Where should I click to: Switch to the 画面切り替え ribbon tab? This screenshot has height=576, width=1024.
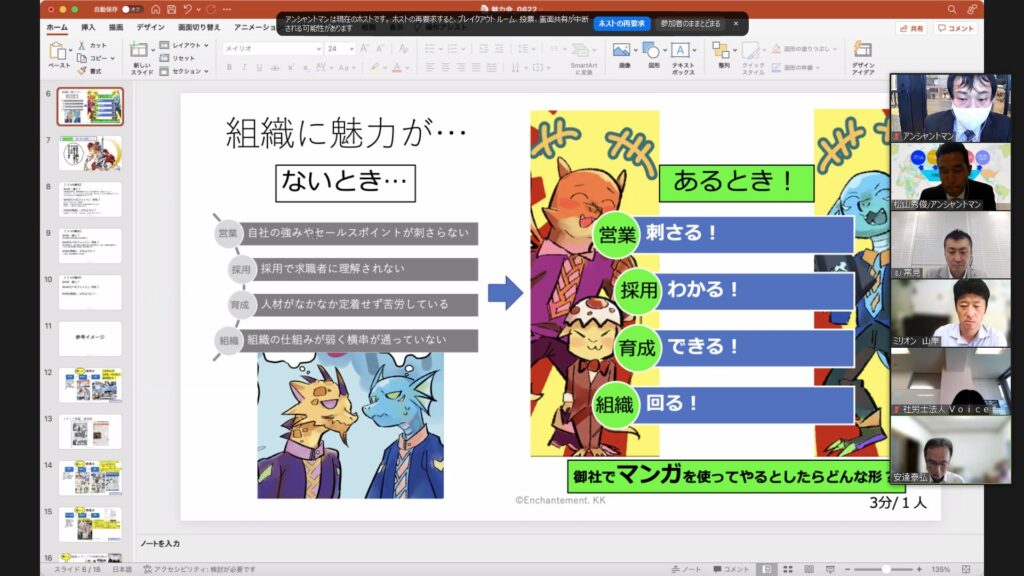point(199,27)
